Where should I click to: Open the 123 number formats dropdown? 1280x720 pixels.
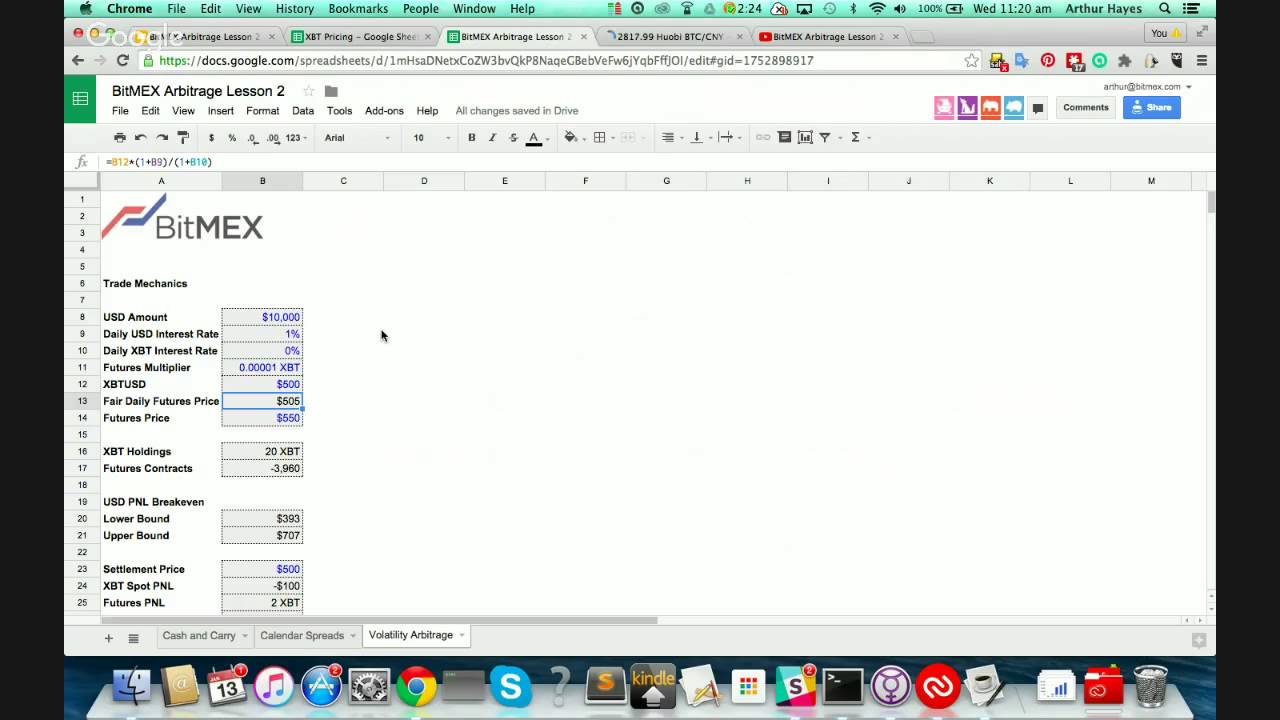coord(297,138)
